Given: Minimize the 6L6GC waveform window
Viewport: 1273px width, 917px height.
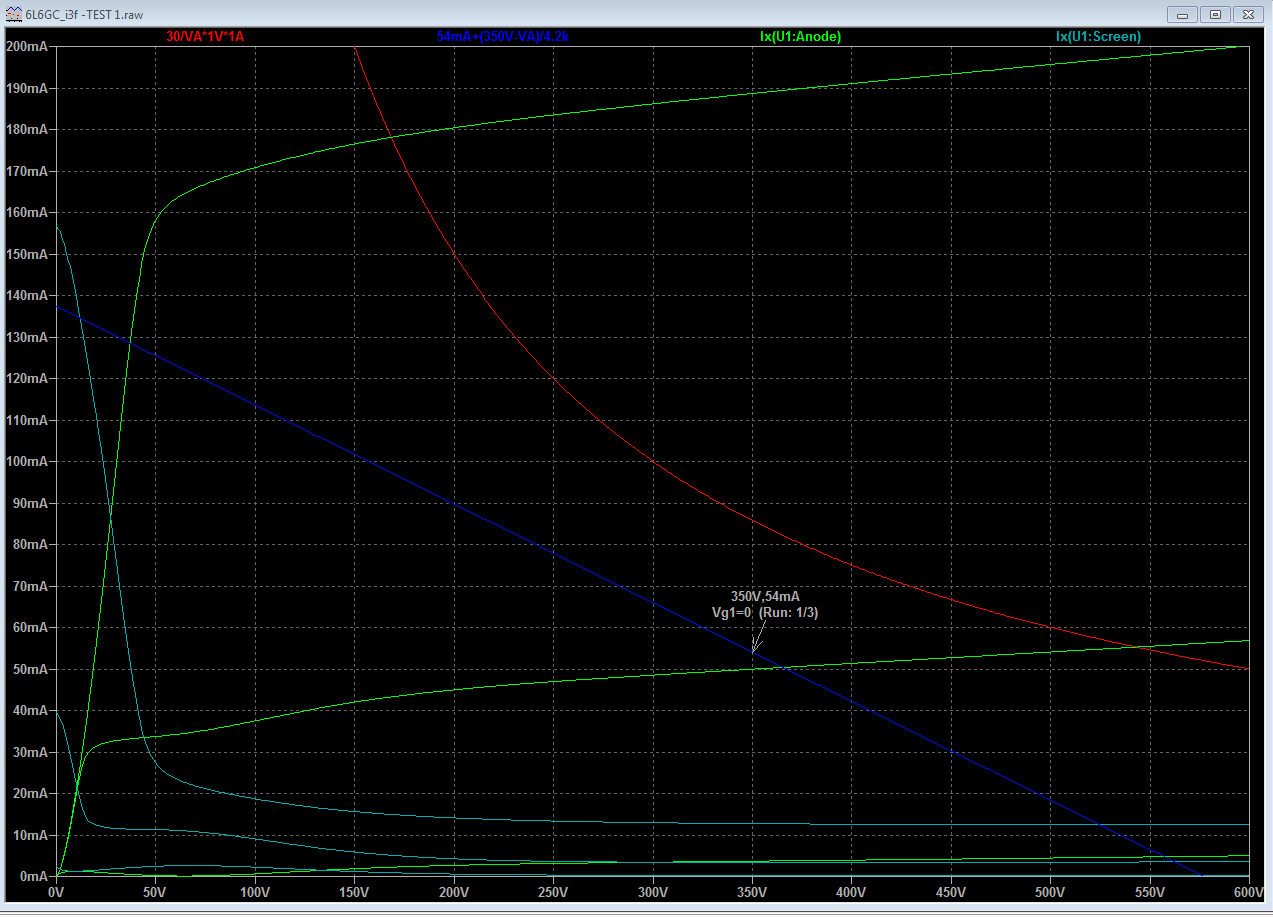Looking at the screenshot, I should pos(1183,14).
